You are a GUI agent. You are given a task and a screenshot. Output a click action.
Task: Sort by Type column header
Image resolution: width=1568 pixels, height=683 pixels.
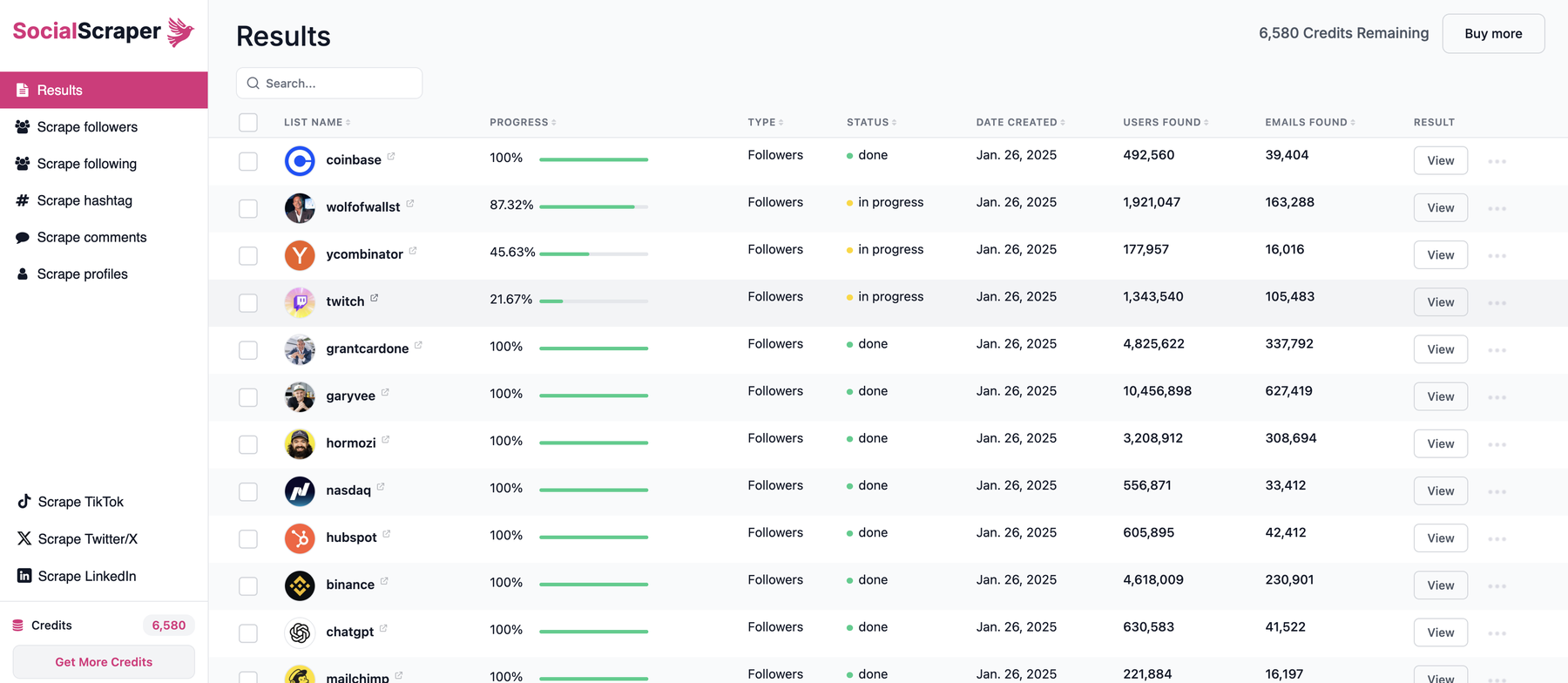click(765, 122)
